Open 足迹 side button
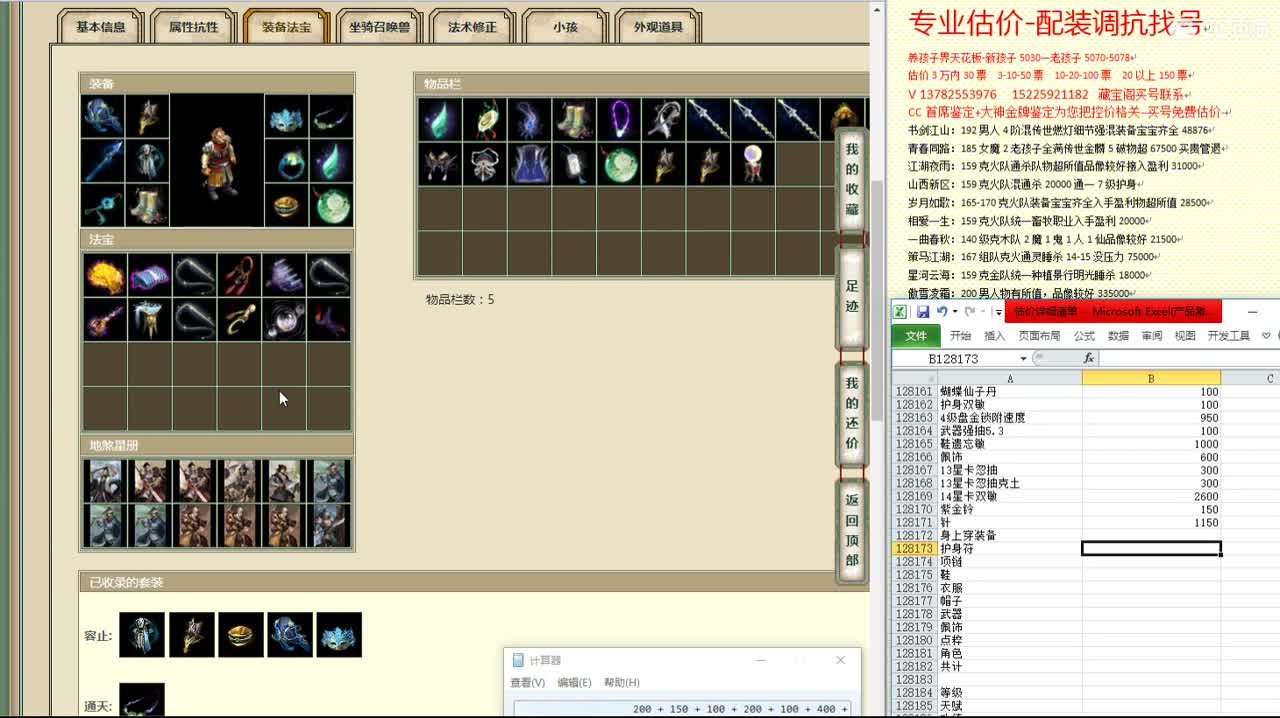Viewport: 1280px width, 718px height. pos(852,296)
